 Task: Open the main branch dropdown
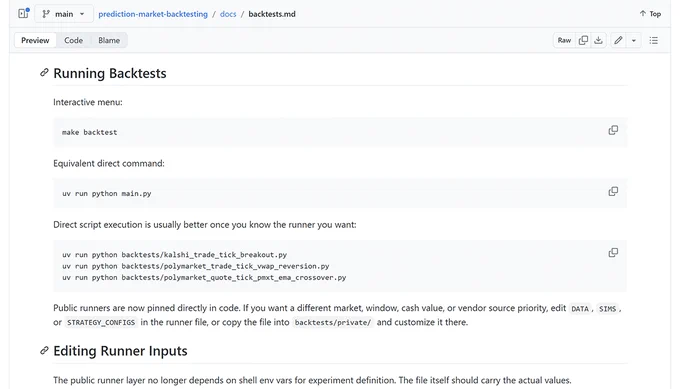coord(63,14)
